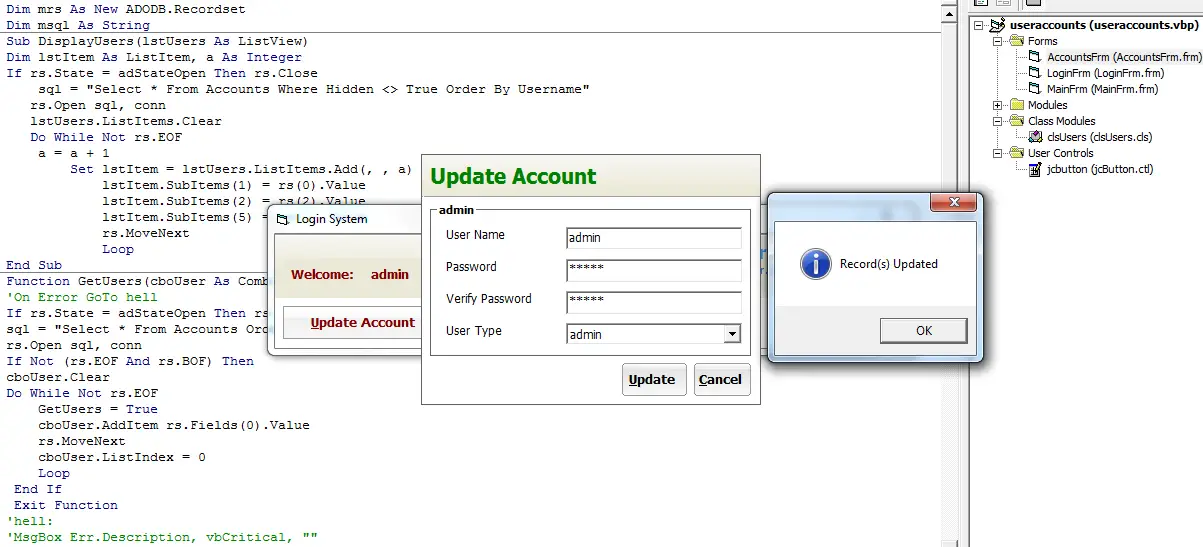Collapse the User Controls folder node
The height and width of the screenshot is (547, 1203).
pyautogui.click(x=998, y=153)
